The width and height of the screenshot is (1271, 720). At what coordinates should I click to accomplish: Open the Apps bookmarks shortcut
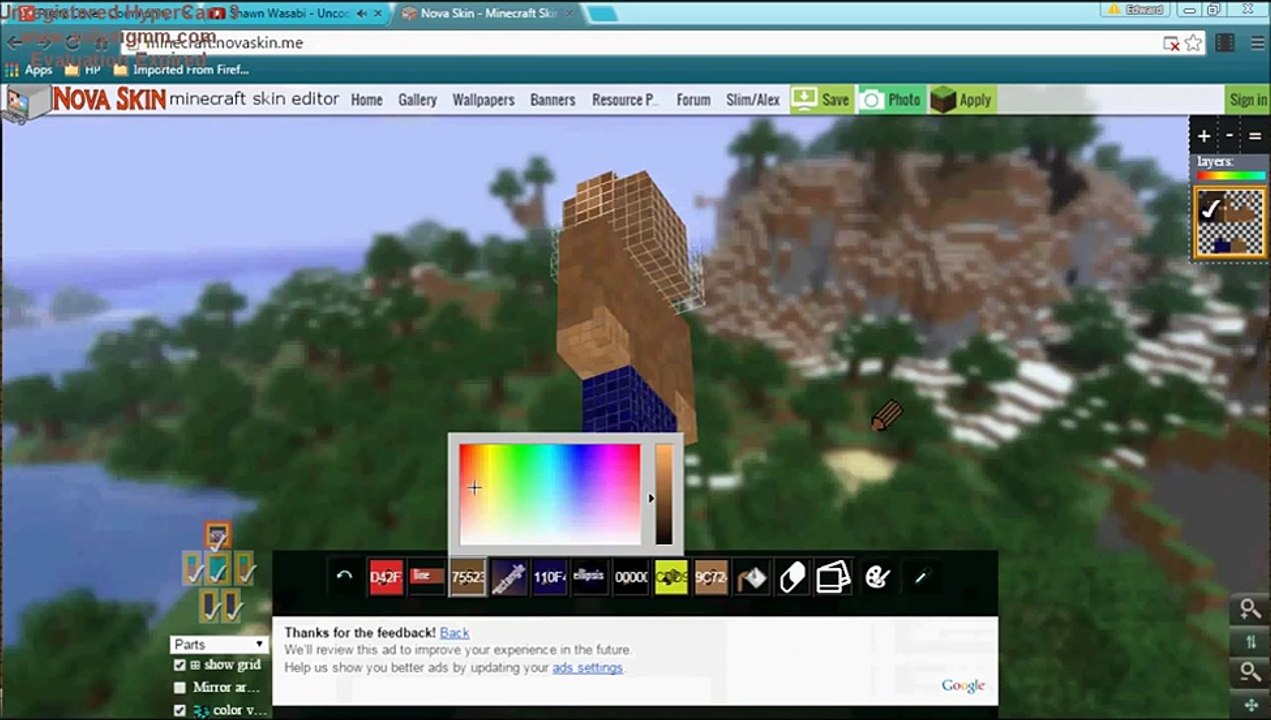(29, 70)
